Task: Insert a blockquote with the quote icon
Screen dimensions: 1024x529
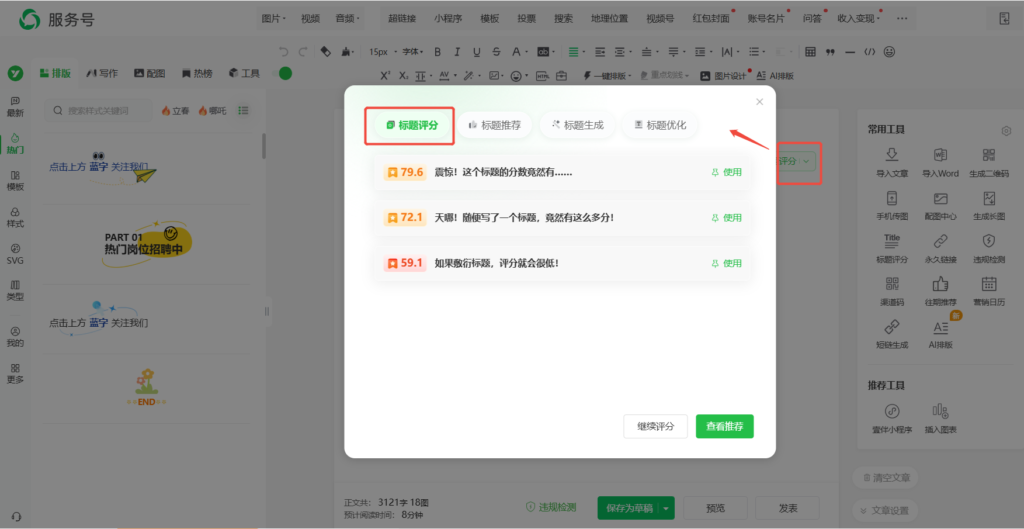Action: 830,52
